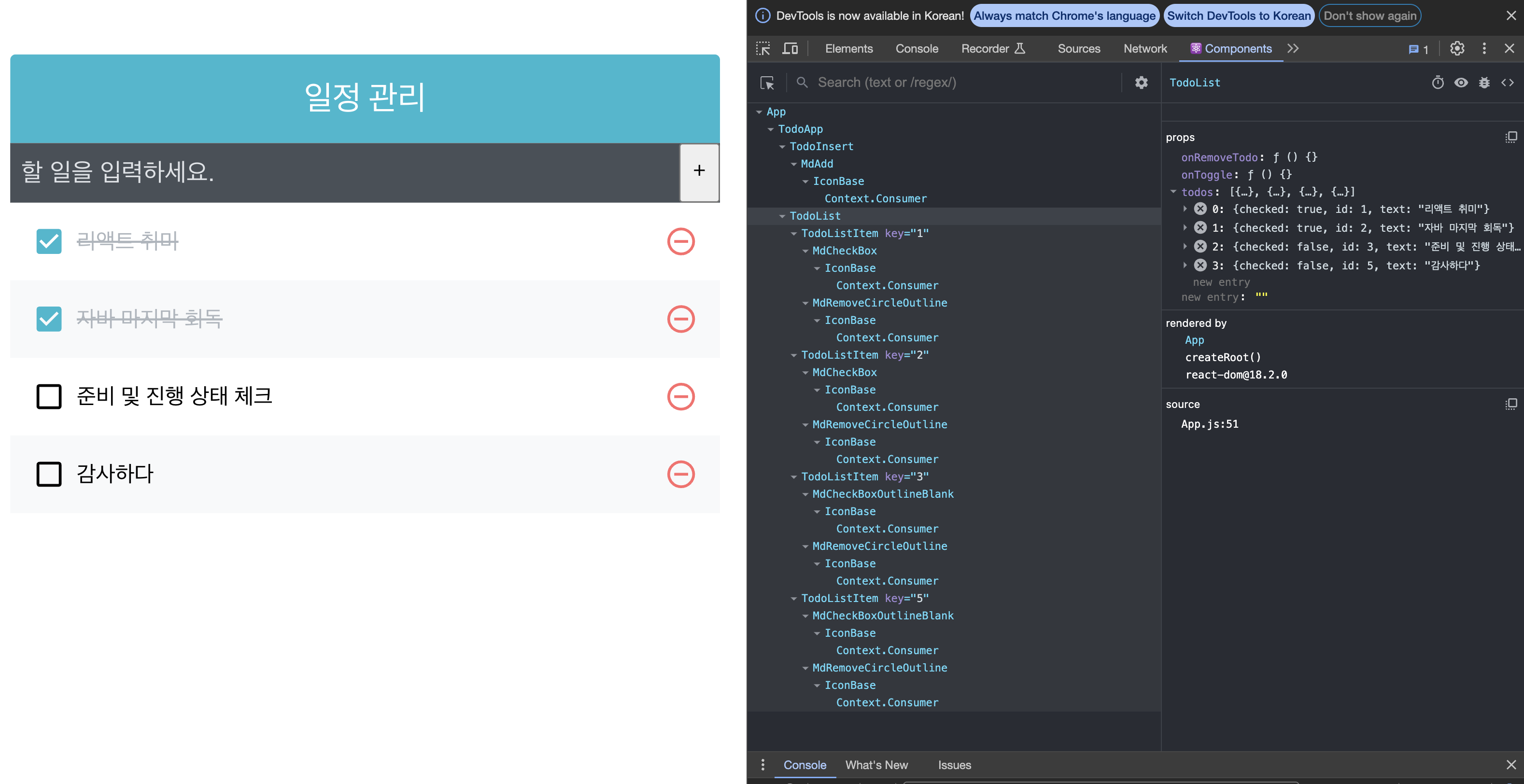Collapse the todos prop array
Image resolution: width=1524 pixels, height=784 pixels.
(1173, 192)
